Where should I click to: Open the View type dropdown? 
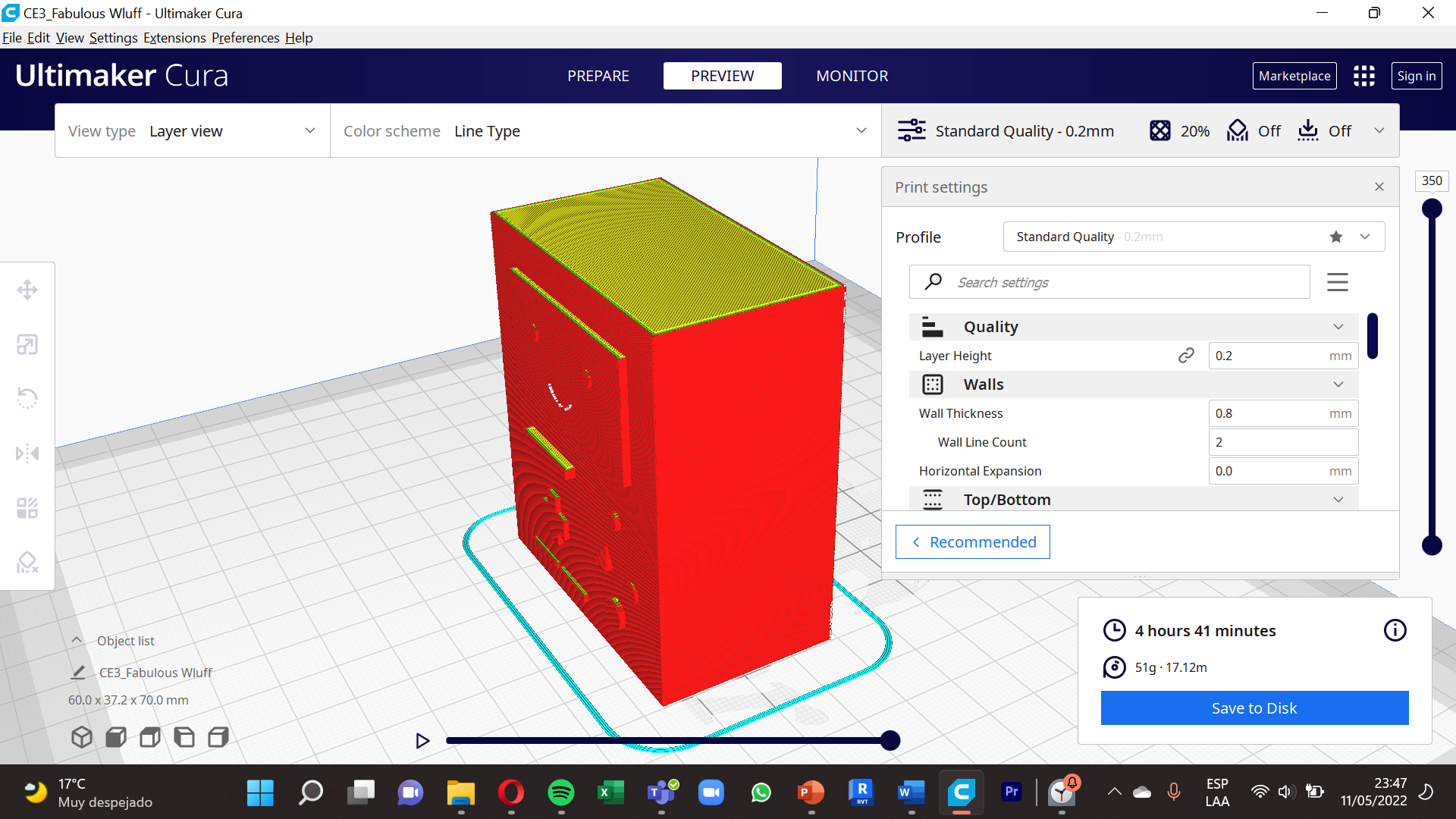(x=193, y=131)
